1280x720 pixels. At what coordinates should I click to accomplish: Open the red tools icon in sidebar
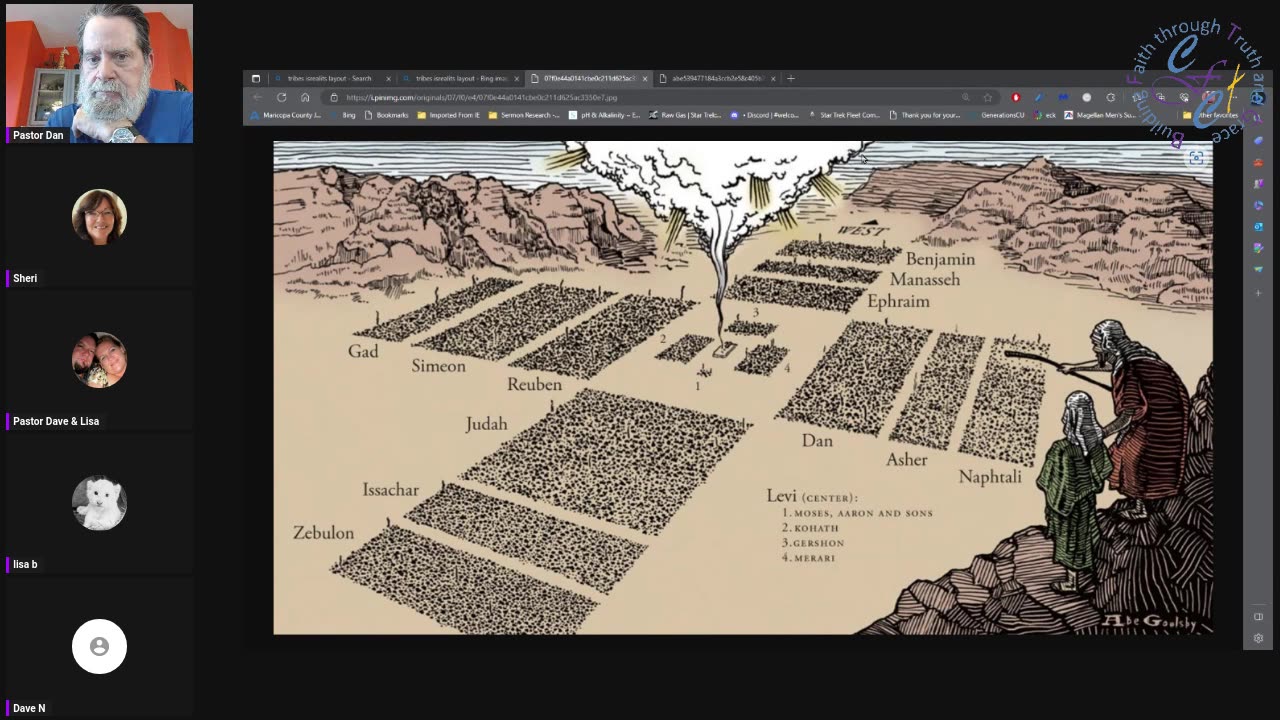click(x=1258, y=162)
